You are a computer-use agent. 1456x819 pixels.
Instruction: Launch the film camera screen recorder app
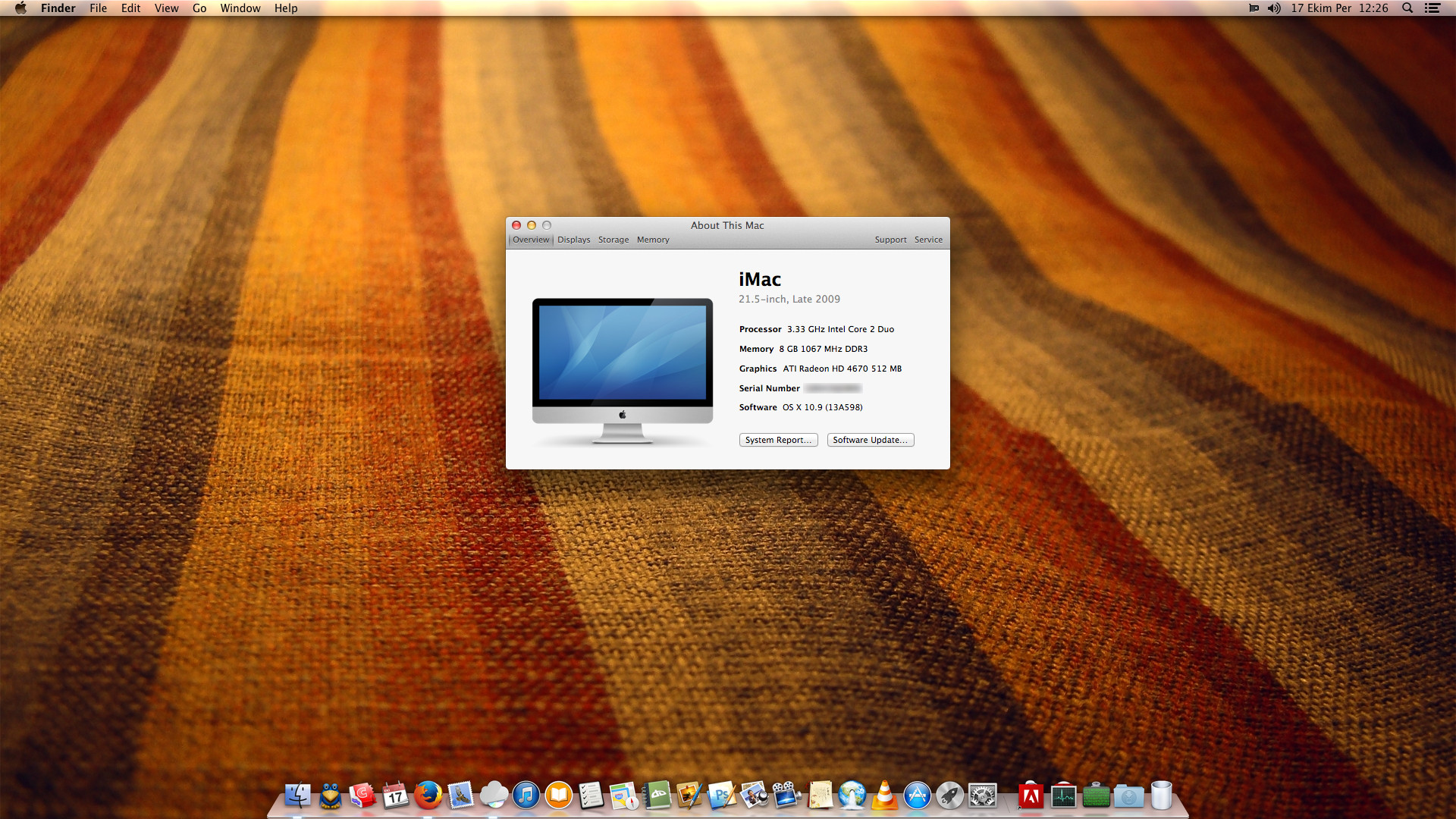pyautogui.click(x=787, y=795)
